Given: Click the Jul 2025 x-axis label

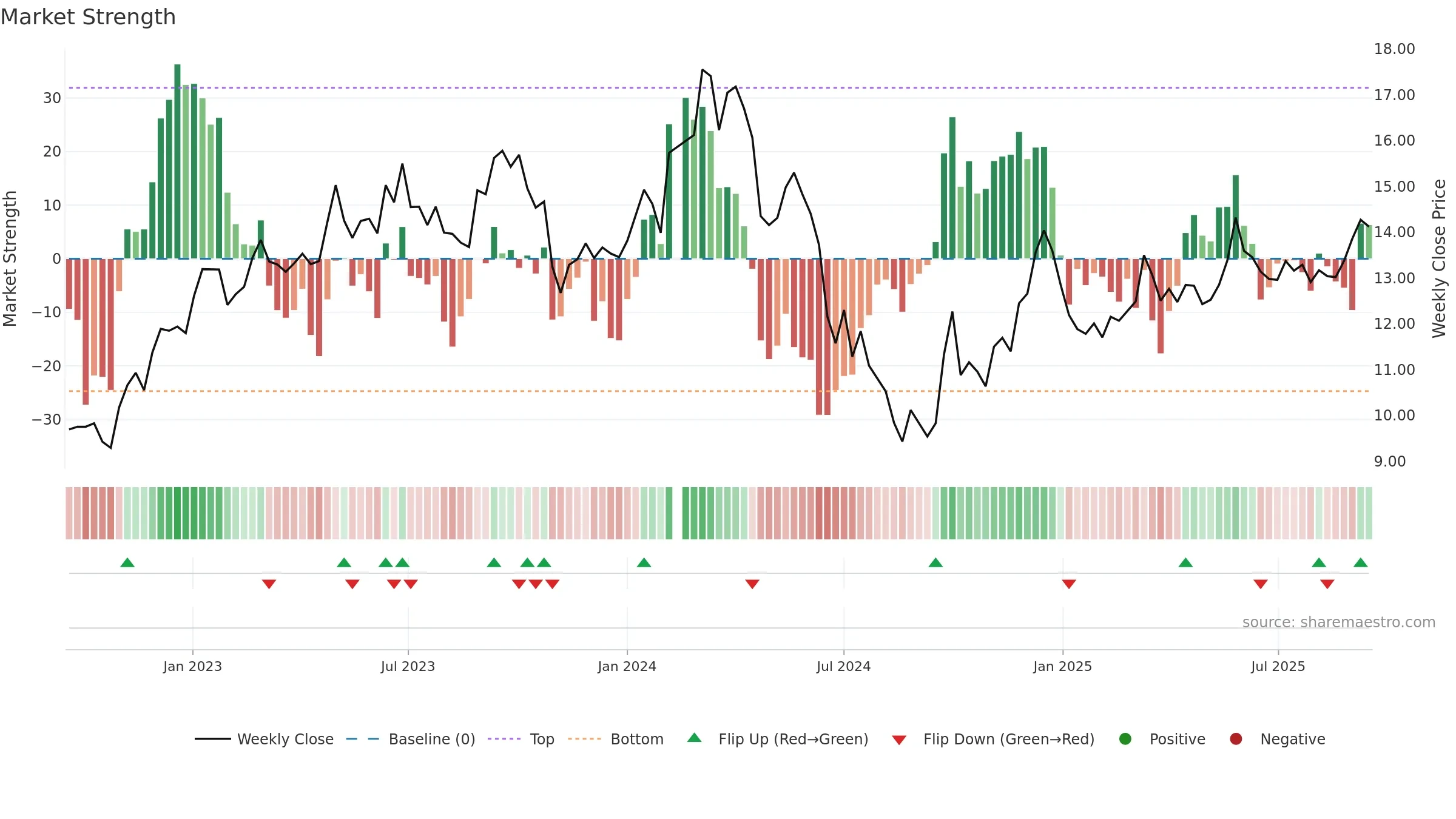Looking at the screenshot, I should point(1278,666).
